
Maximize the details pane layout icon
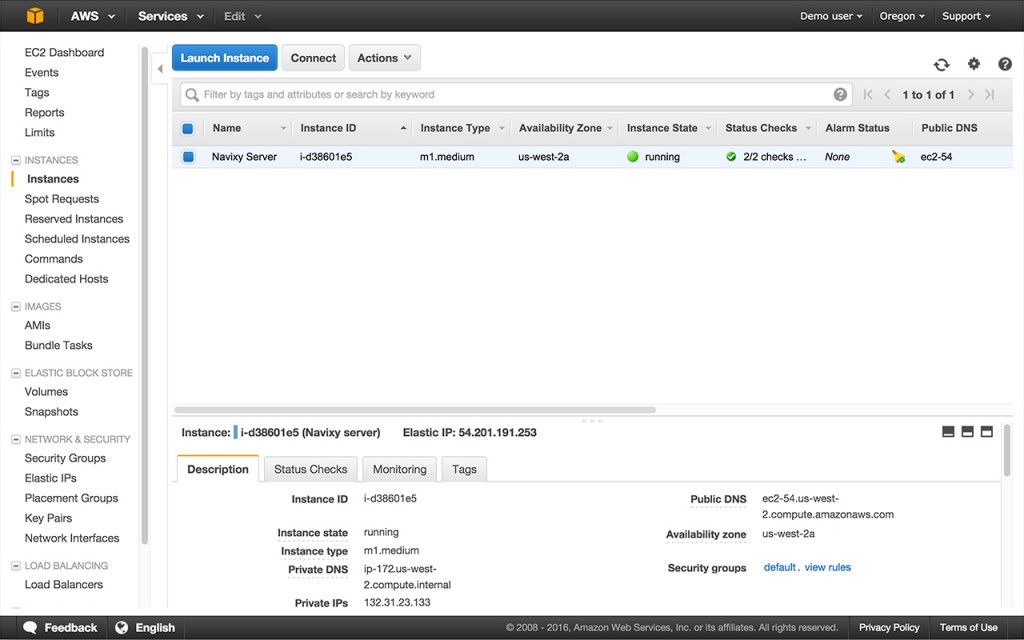(x=987, y=432)
